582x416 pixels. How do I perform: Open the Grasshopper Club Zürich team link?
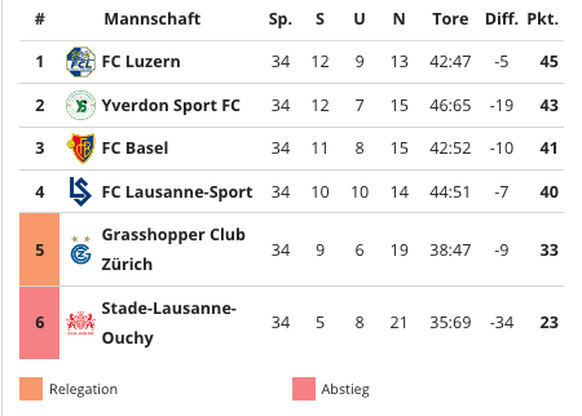pos(173,249)
